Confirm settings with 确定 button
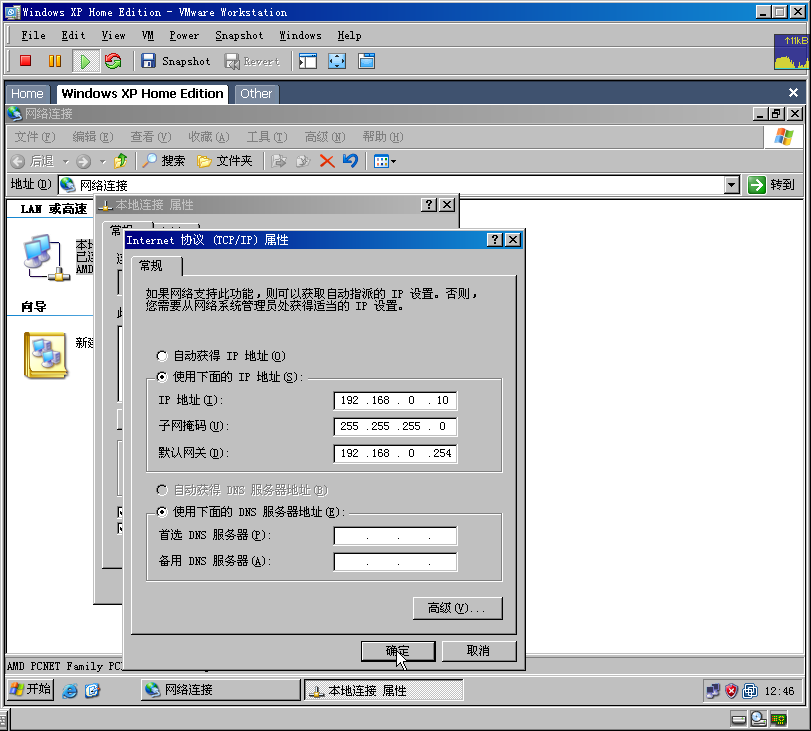 (398, 651)
